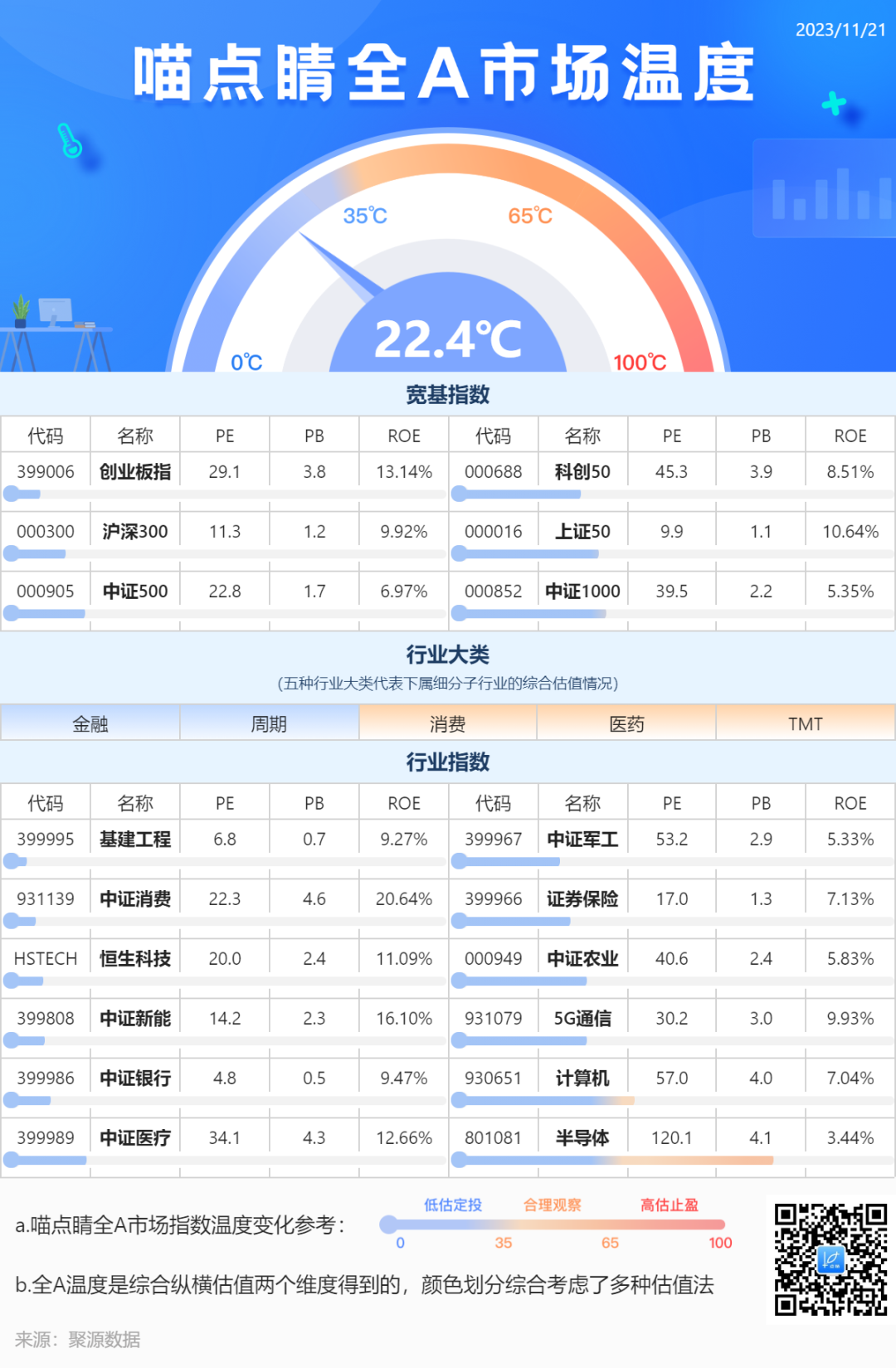Click code 801081
This screenshot has height=1368, width=896.
point(493,1138)
